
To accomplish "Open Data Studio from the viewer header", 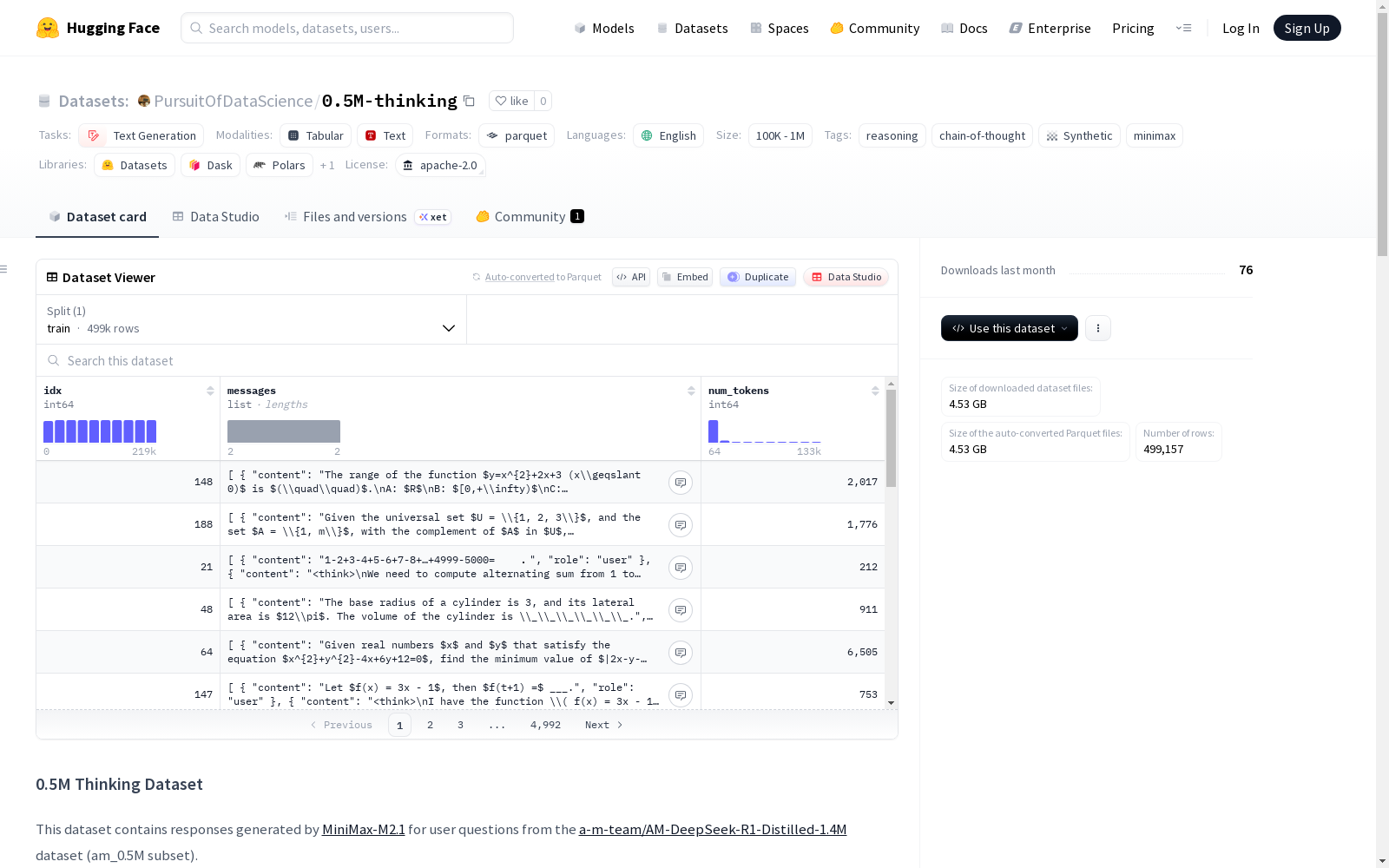I will pyautogui.click(x=846, y=277).
